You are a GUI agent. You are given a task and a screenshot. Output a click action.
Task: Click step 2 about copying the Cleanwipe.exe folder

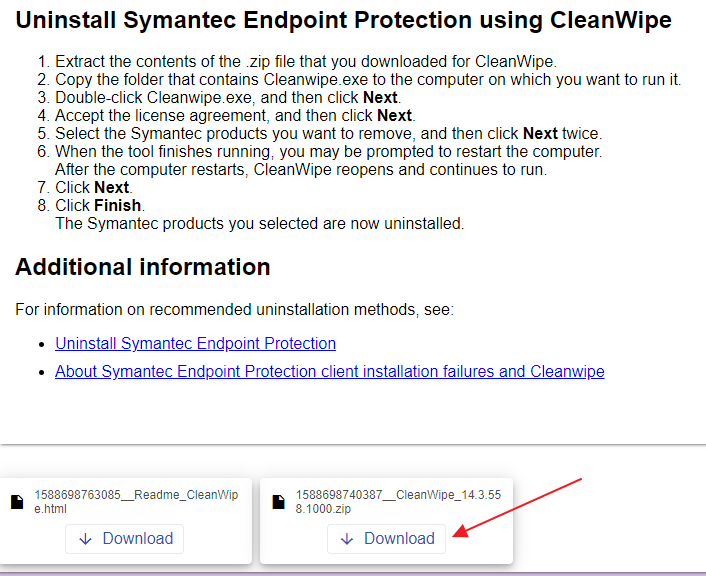coord(368,79)
